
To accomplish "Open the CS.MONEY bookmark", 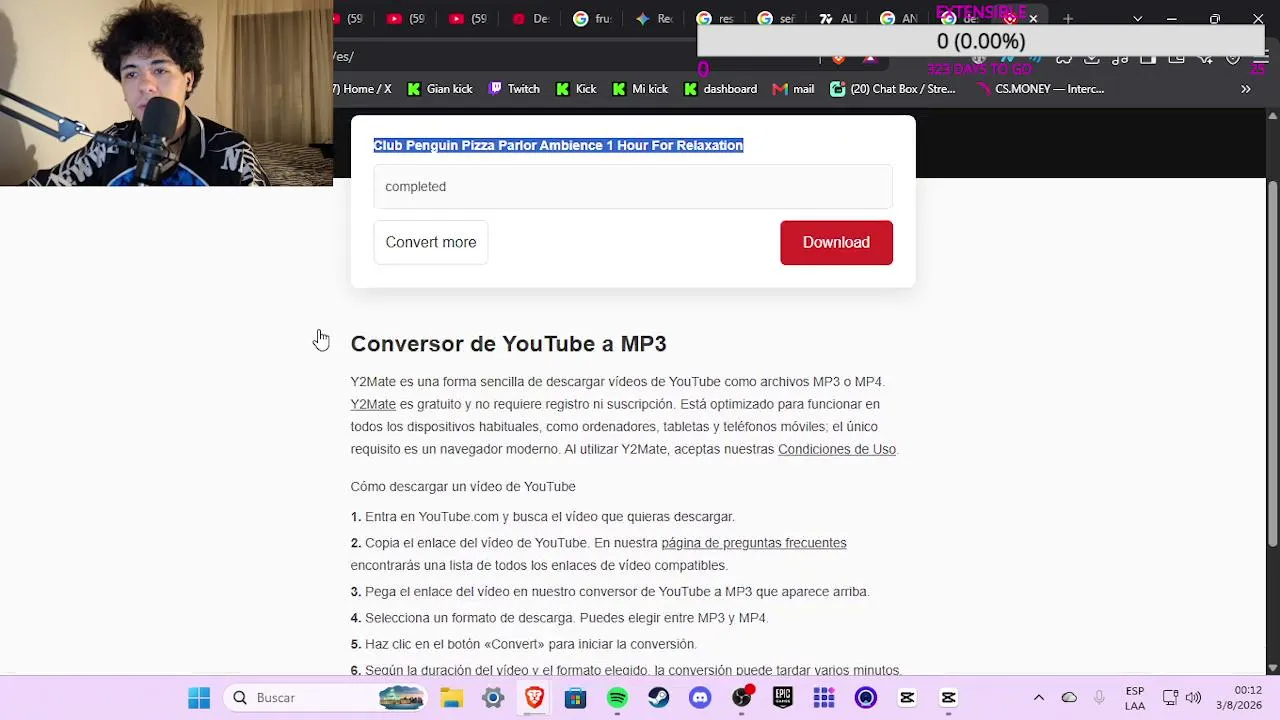I will (1040, 89).
